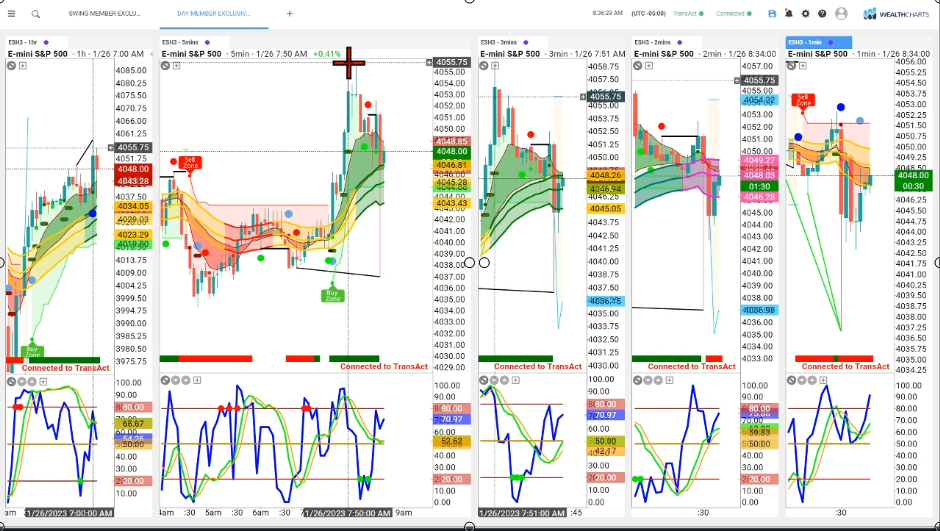Expand the 1h price chart with plus box

point(22,65)
